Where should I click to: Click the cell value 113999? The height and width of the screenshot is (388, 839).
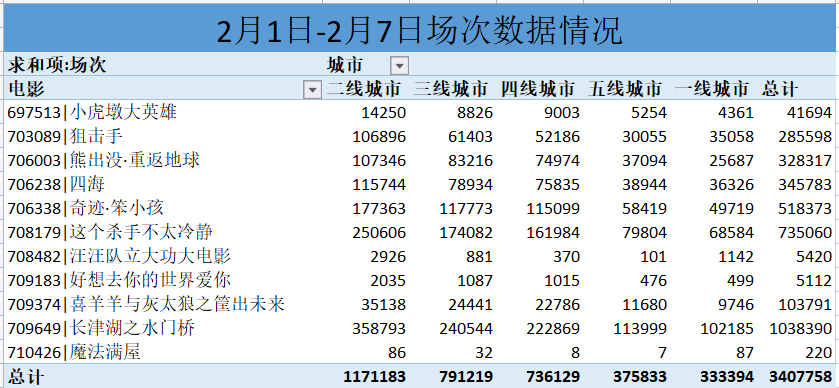coord(640,329)
